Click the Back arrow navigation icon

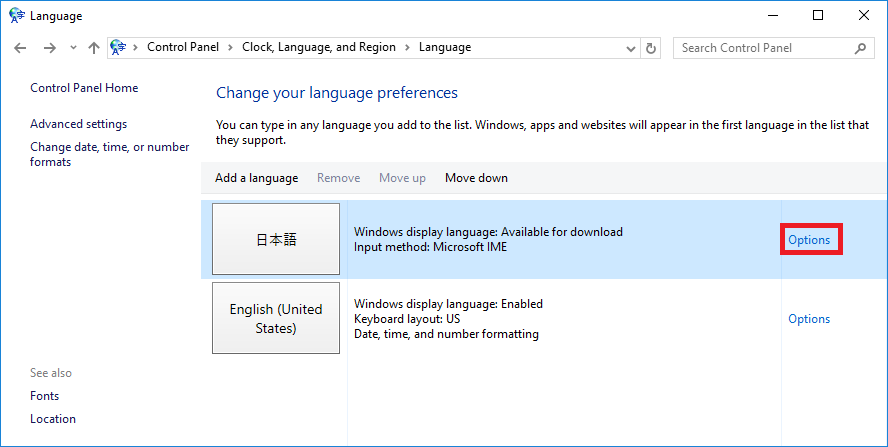tap(20, 48)
